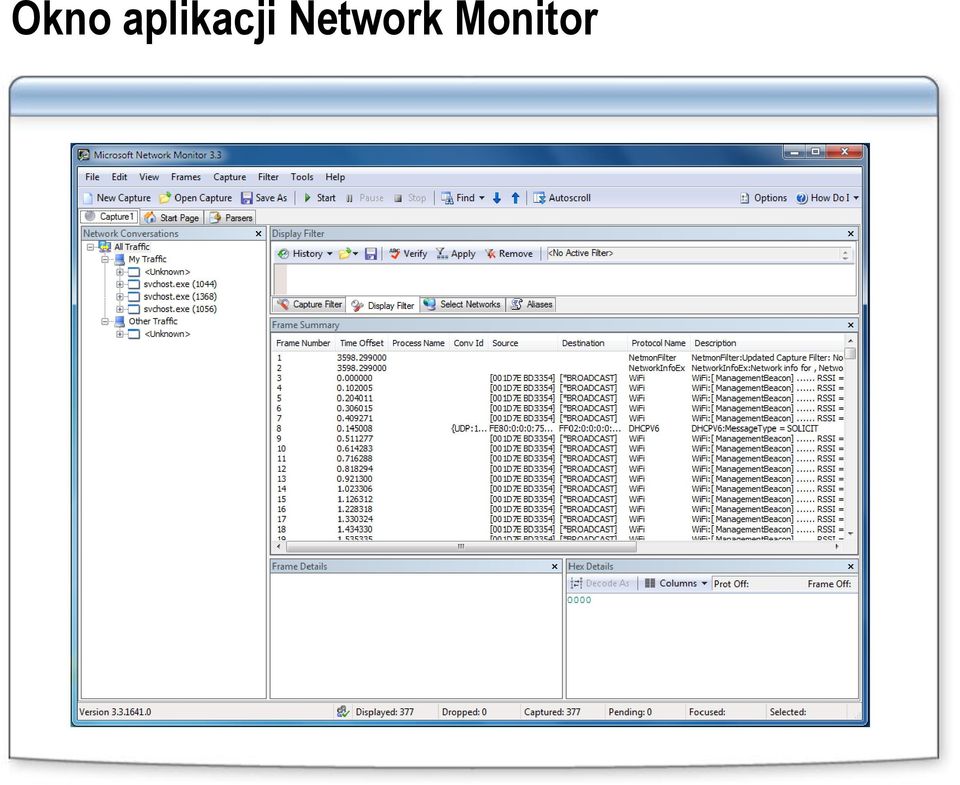Open the Columns dropdown in Hex Details
This screenshot has width=960, height=785.
(676, 584)
